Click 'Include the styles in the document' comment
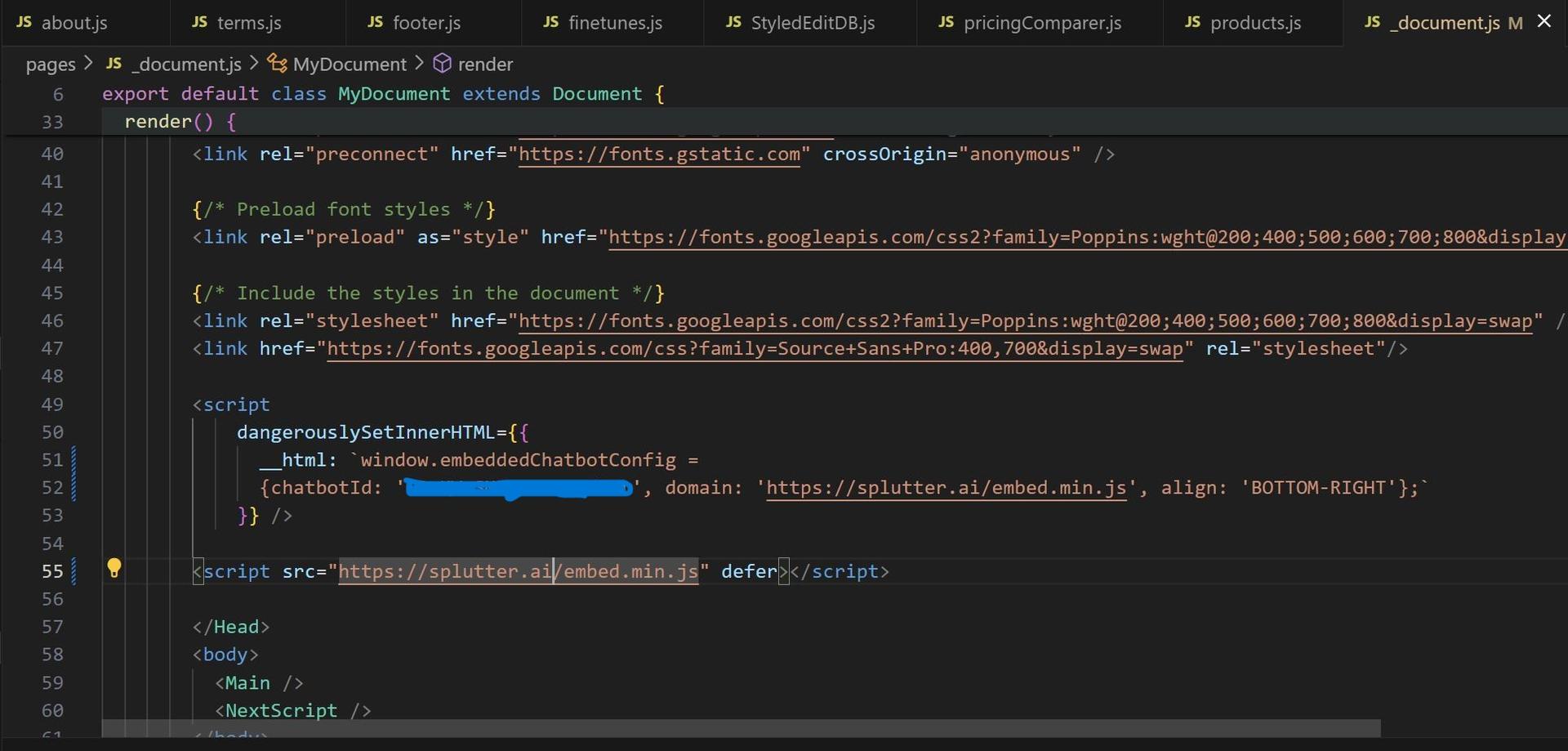The width and height of the screenshot is (1568, 751). (x=429, y=293)
